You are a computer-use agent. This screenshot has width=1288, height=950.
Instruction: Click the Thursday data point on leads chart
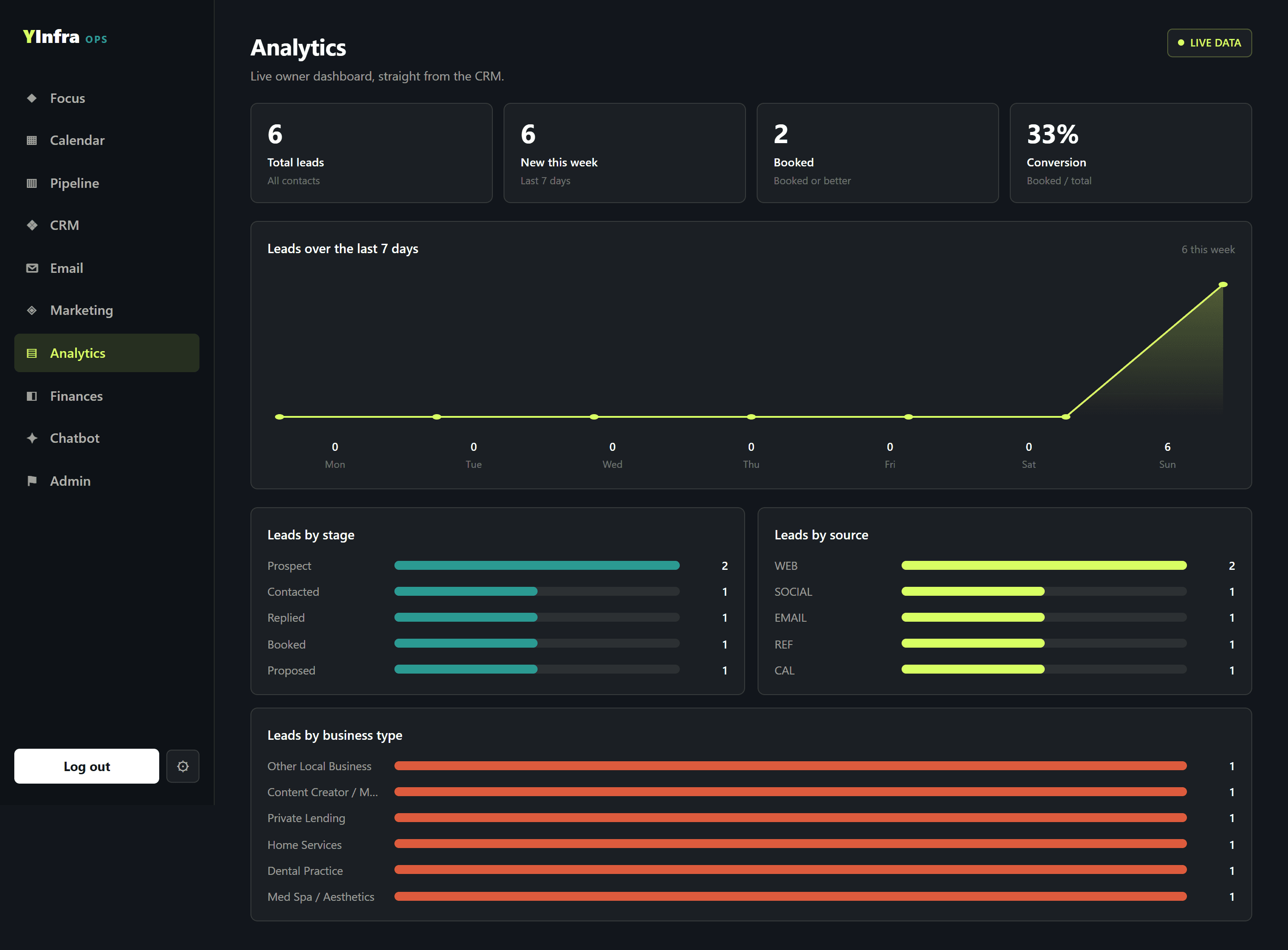point(751,417)
